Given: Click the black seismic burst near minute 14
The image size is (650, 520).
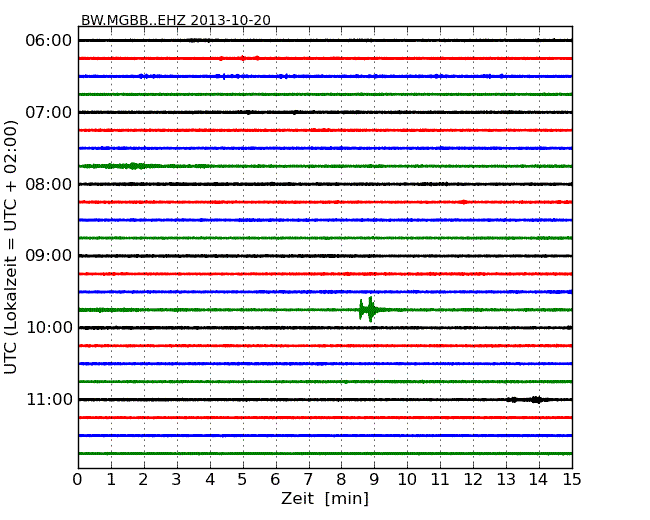Looking at the screenshot, I should point(537,400).
